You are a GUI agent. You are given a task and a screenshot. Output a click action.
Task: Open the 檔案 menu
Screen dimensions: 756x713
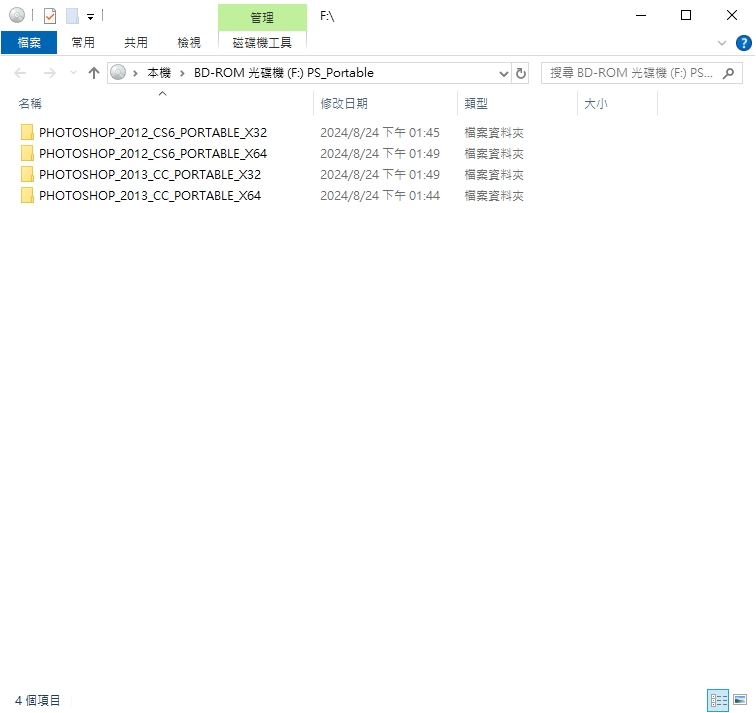pos(29,43)
